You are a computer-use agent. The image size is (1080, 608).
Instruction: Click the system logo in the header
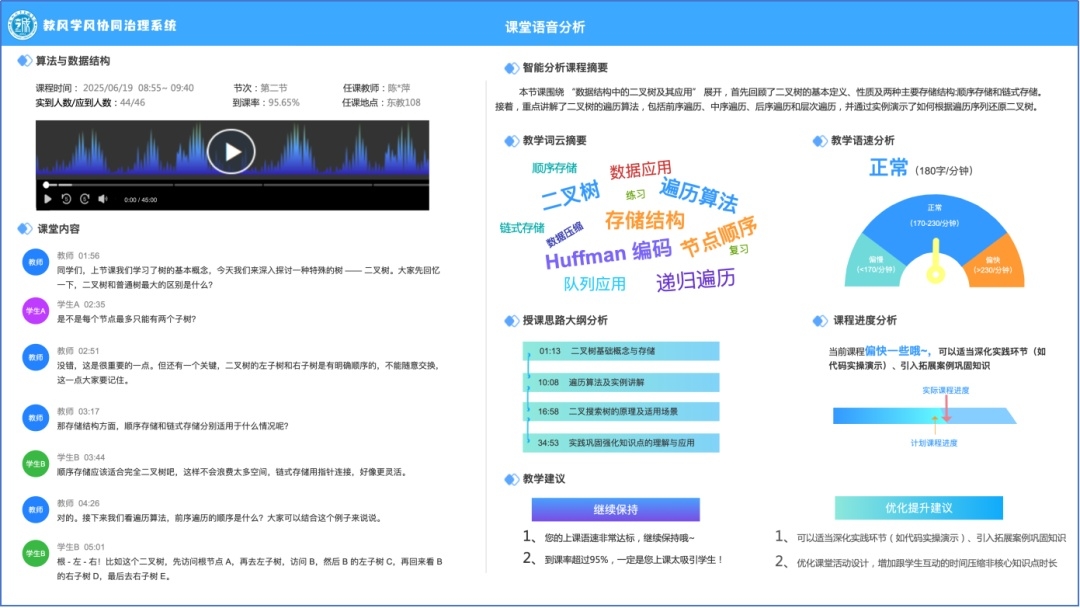coord(22,27)
